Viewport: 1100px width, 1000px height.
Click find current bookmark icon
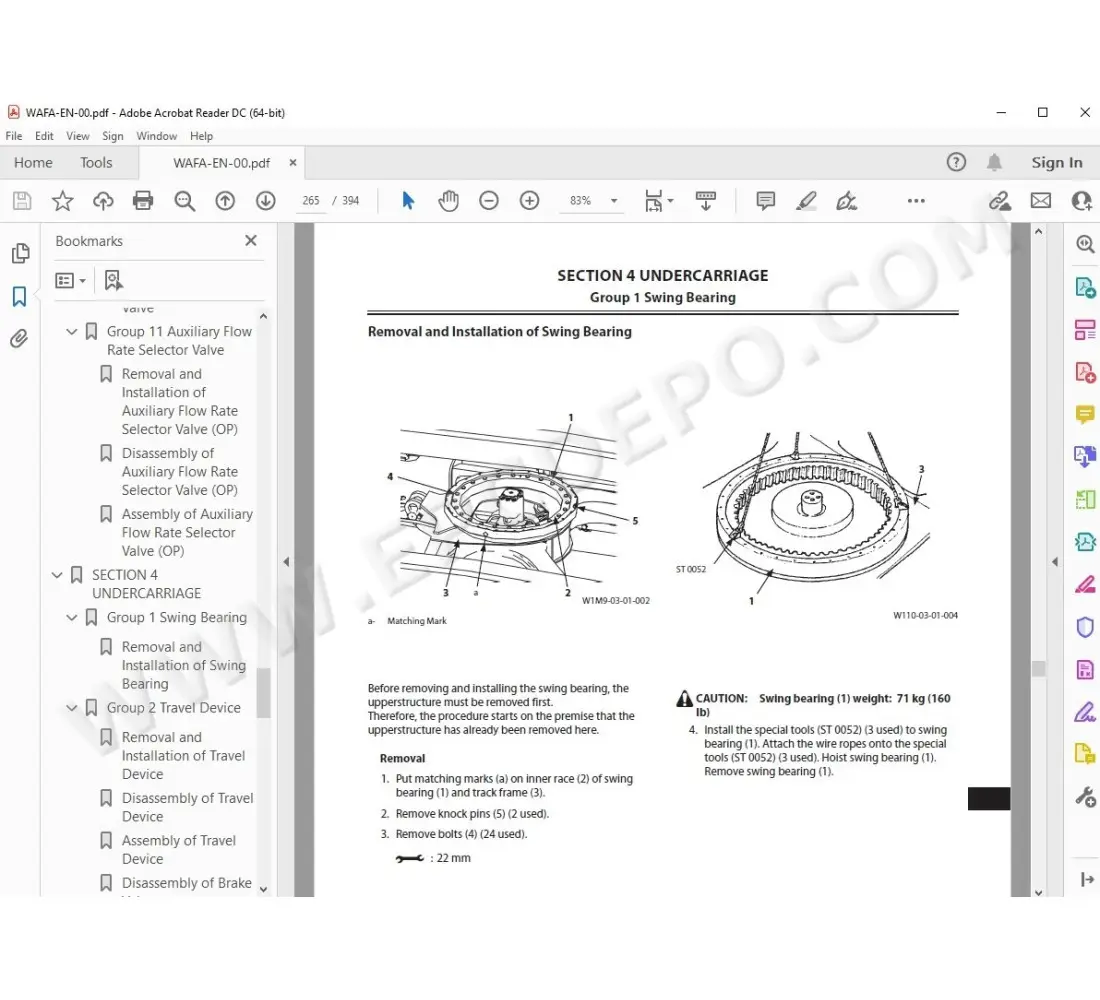113,281
